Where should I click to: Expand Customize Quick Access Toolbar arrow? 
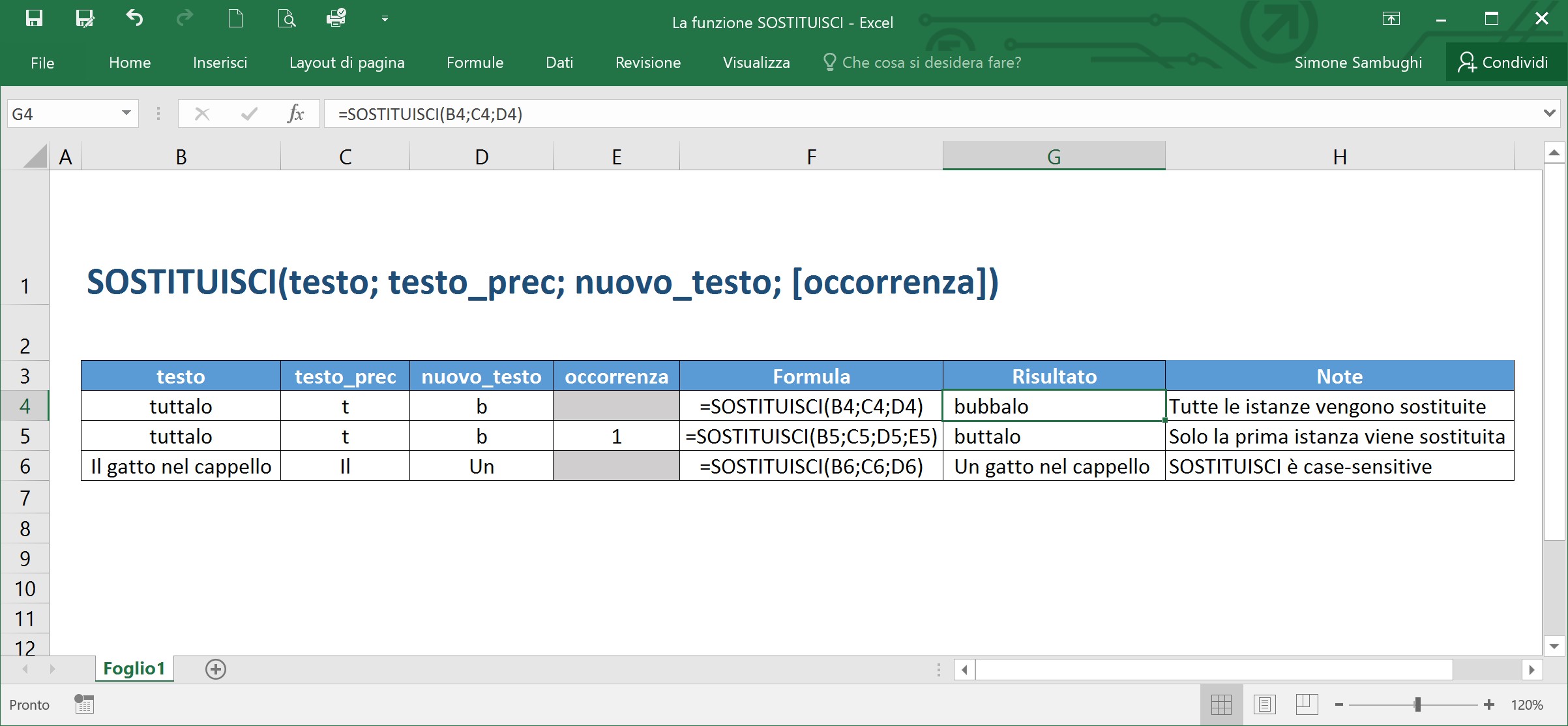click(x=385, y=19)
